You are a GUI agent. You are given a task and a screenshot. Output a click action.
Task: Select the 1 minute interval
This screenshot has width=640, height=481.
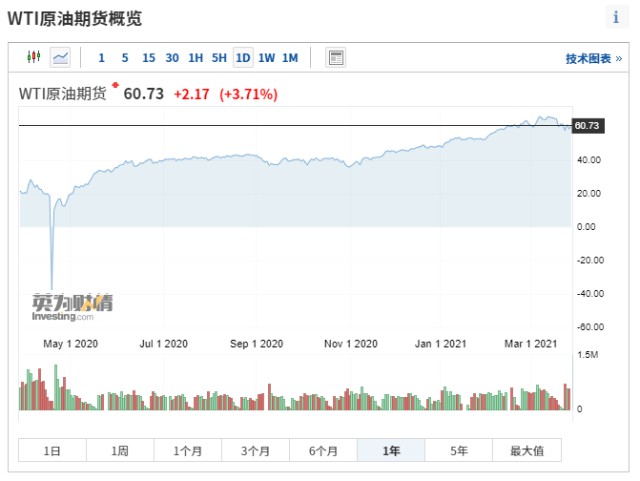pos(101,58)
